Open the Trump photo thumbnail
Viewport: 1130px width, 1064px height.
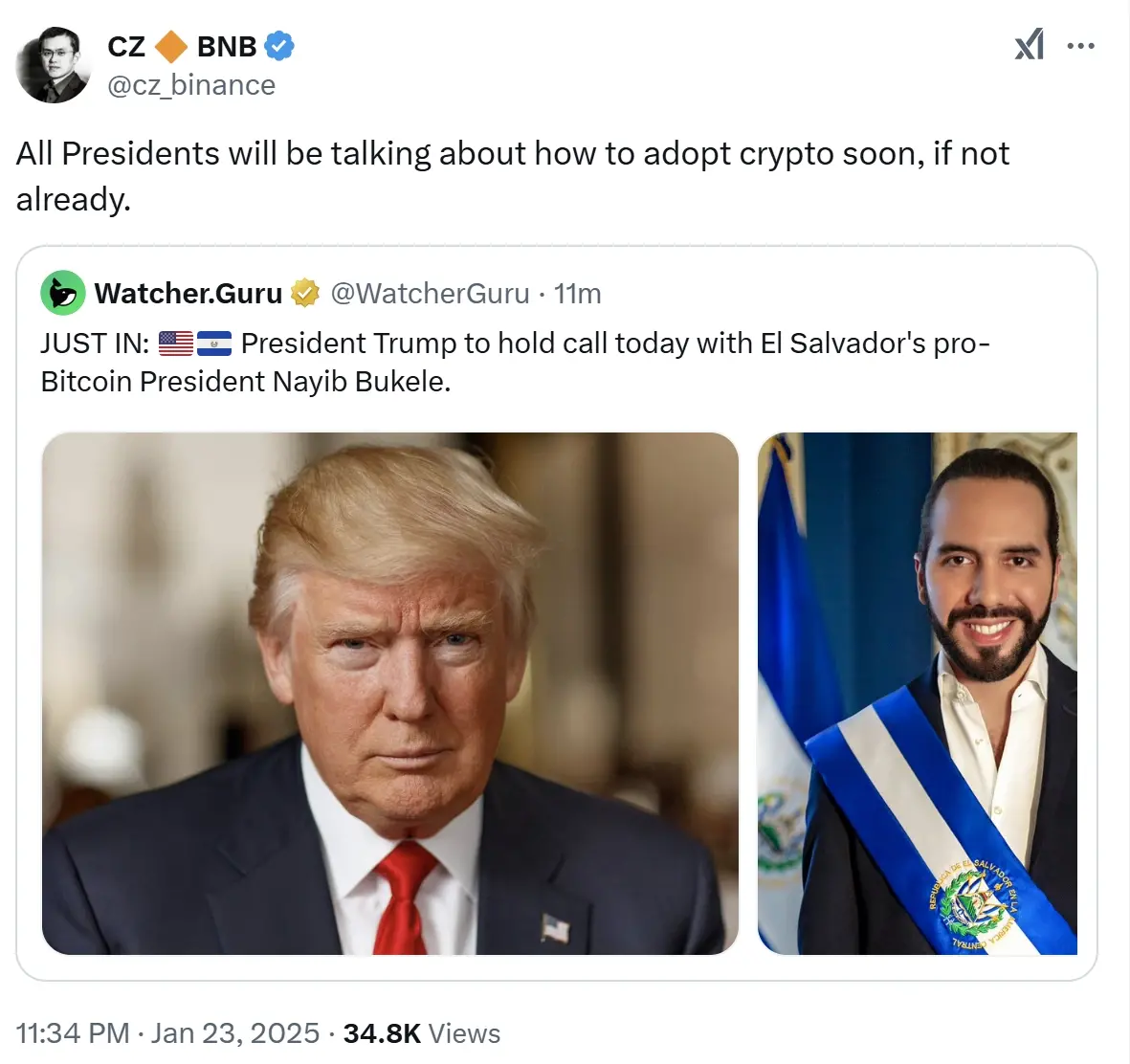pyautogui.click(x=389, y=694)
